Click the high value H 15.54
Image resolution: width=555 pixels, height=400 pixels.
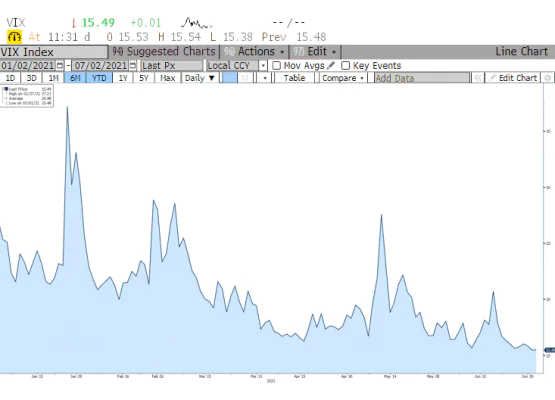[x=179, y=37]
